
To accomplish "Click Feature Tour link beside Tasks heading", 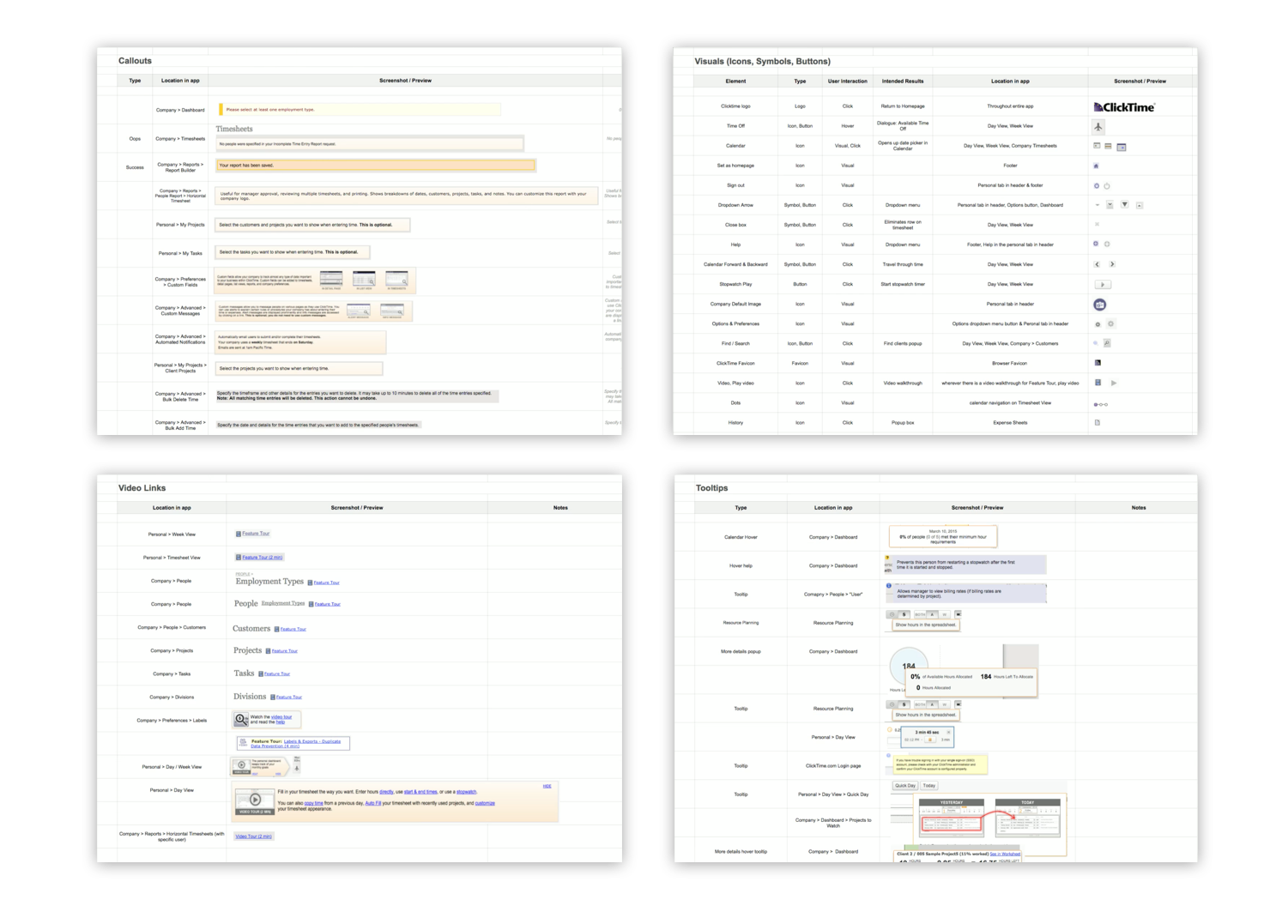I will 277,674.
